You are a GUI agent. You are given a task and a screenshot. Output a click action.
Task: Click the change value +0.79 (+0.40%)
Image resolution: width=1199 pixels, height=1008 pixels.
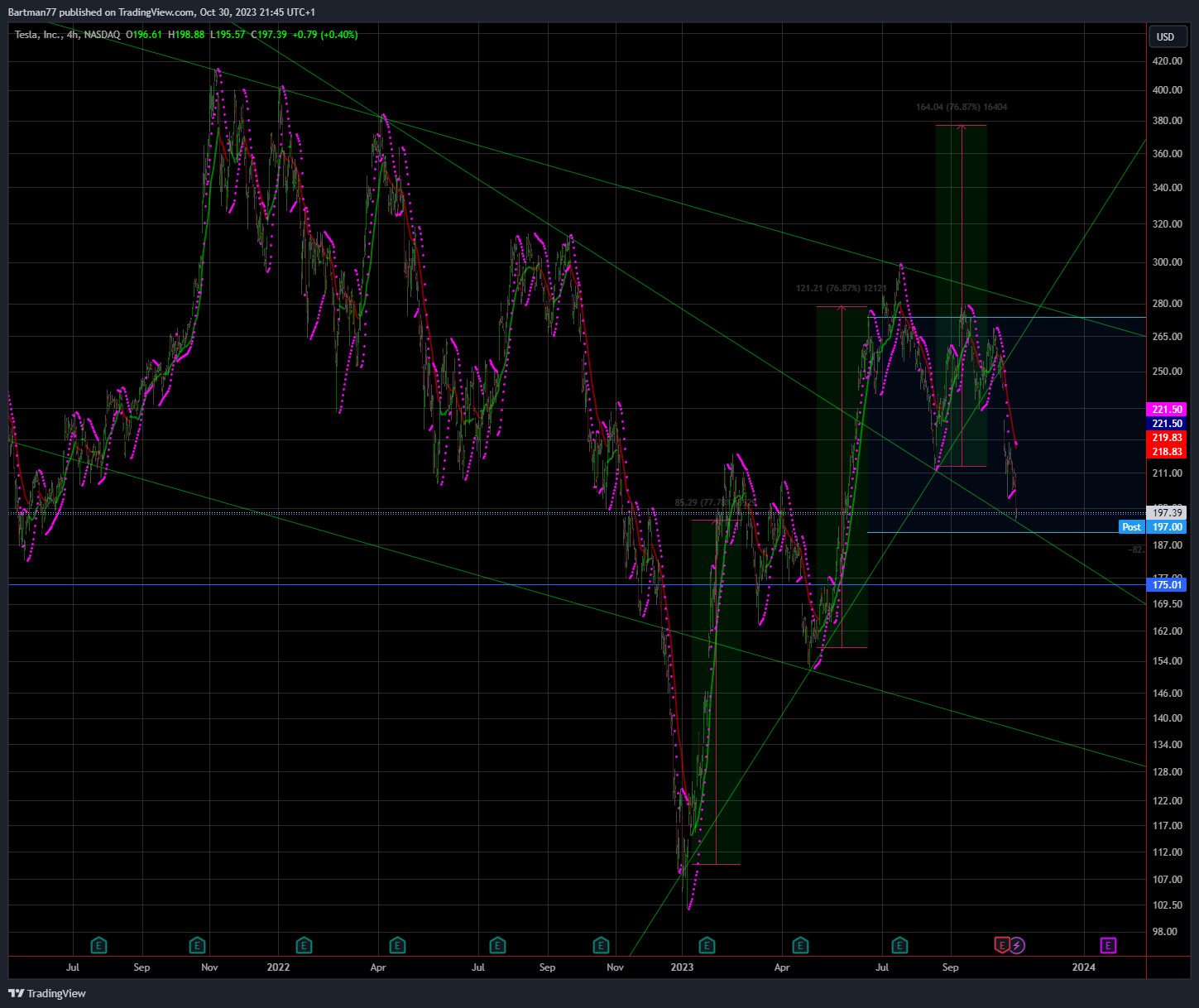[x=325, y=35]
